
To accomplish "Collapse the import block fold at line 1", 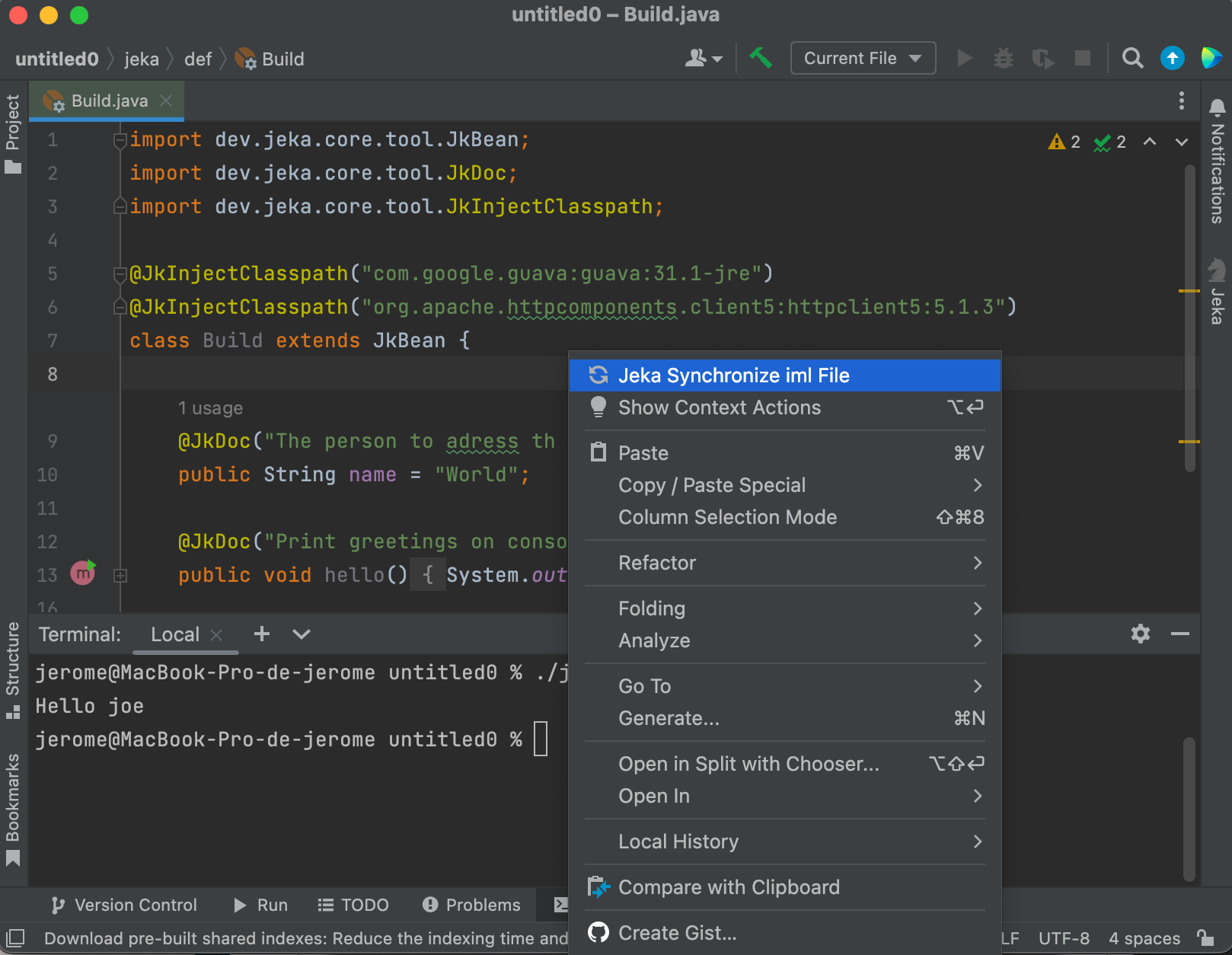I will pyautogui.click(x=120, y=140).
